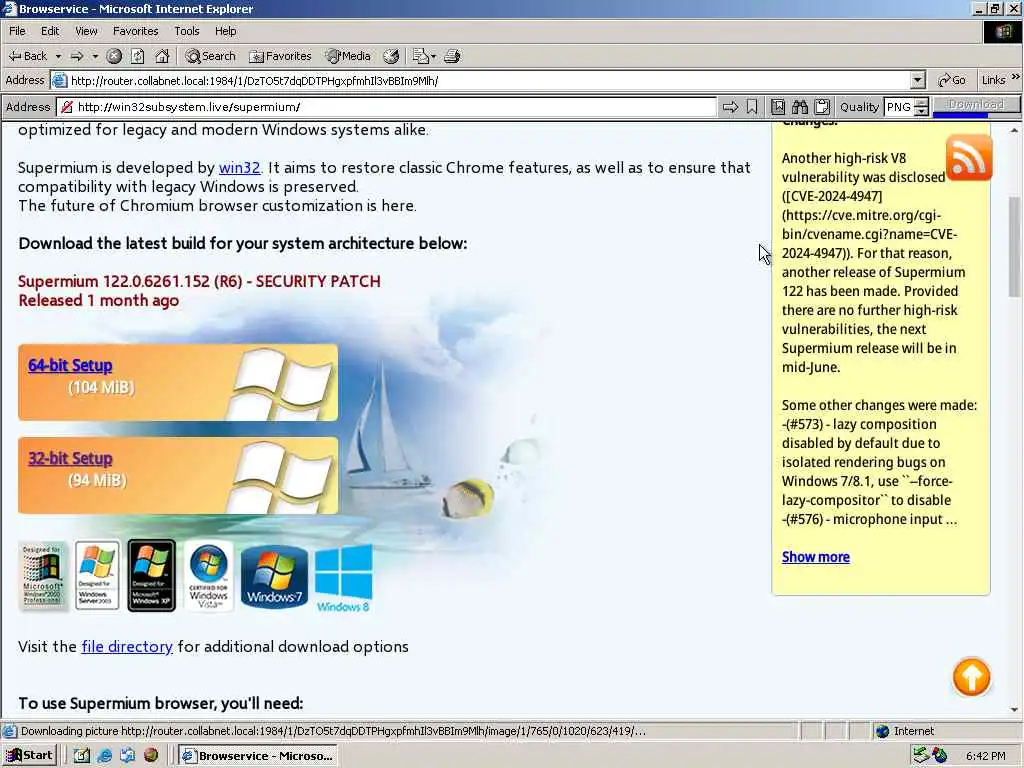
Task: Click the History icon in toolbar
Action: pos(391,56)
